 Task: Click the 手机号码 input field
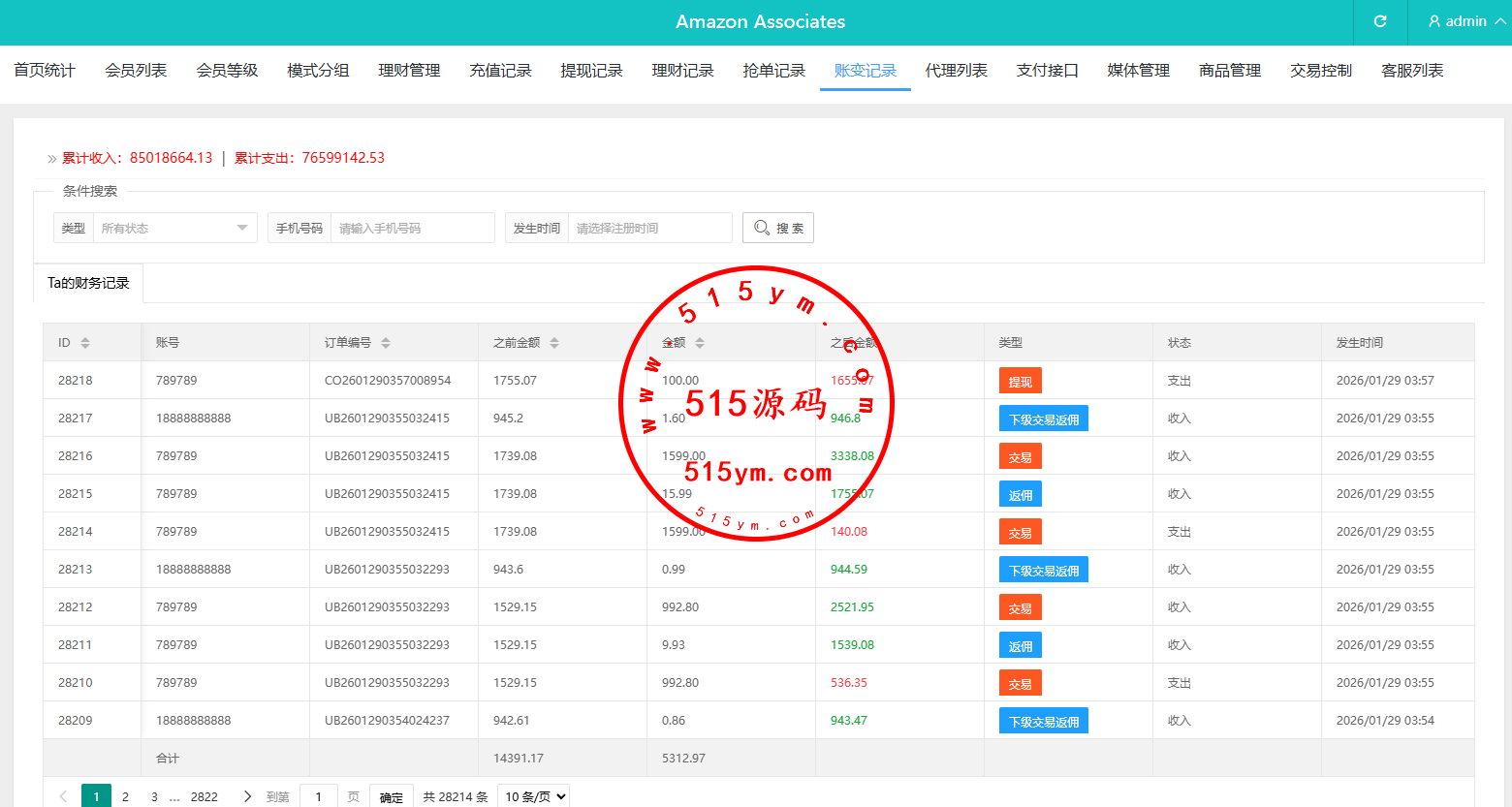tap(412, 228)
